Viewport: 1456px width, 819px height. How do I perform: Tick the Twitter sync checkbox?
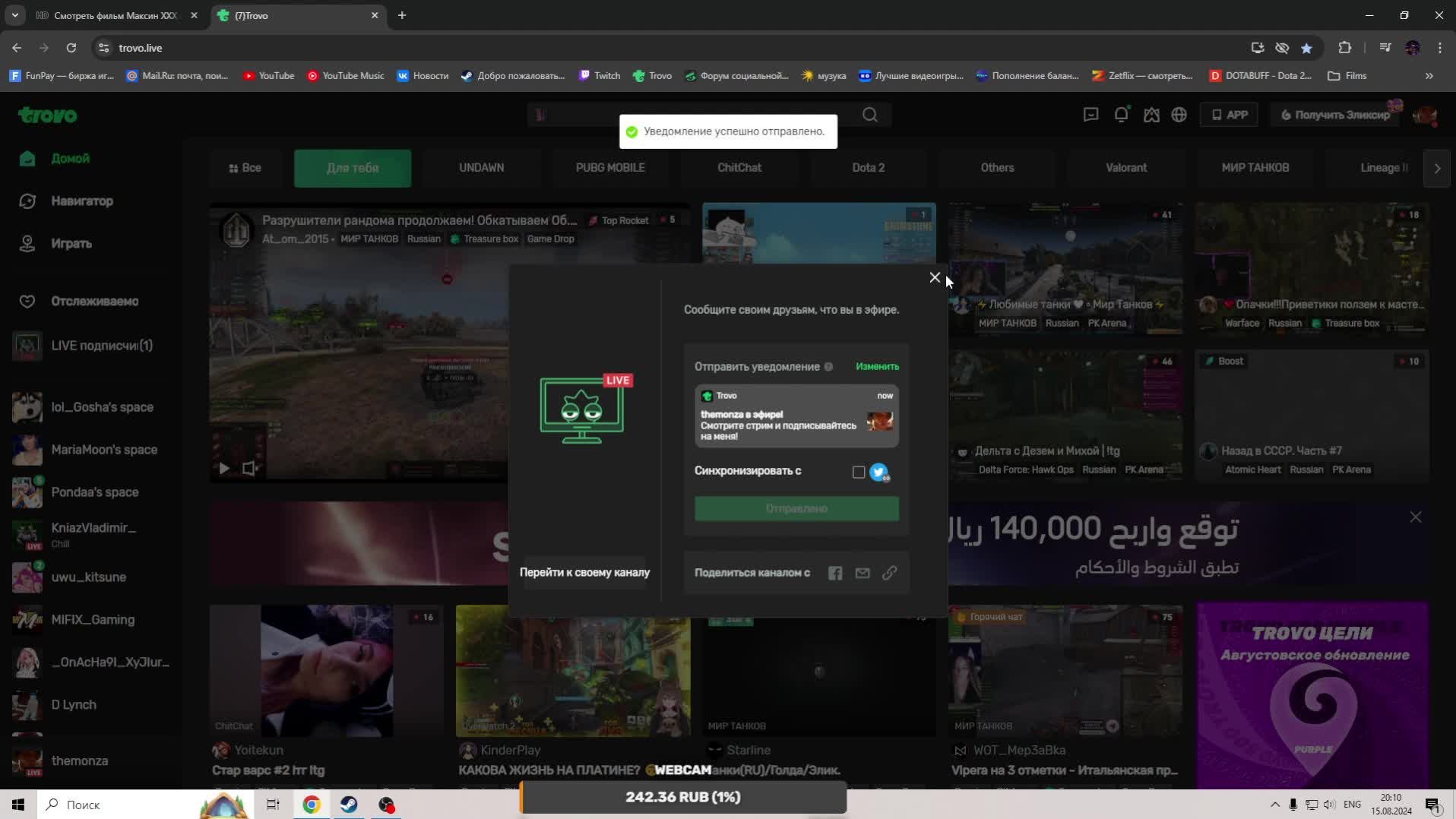(859, 472)
